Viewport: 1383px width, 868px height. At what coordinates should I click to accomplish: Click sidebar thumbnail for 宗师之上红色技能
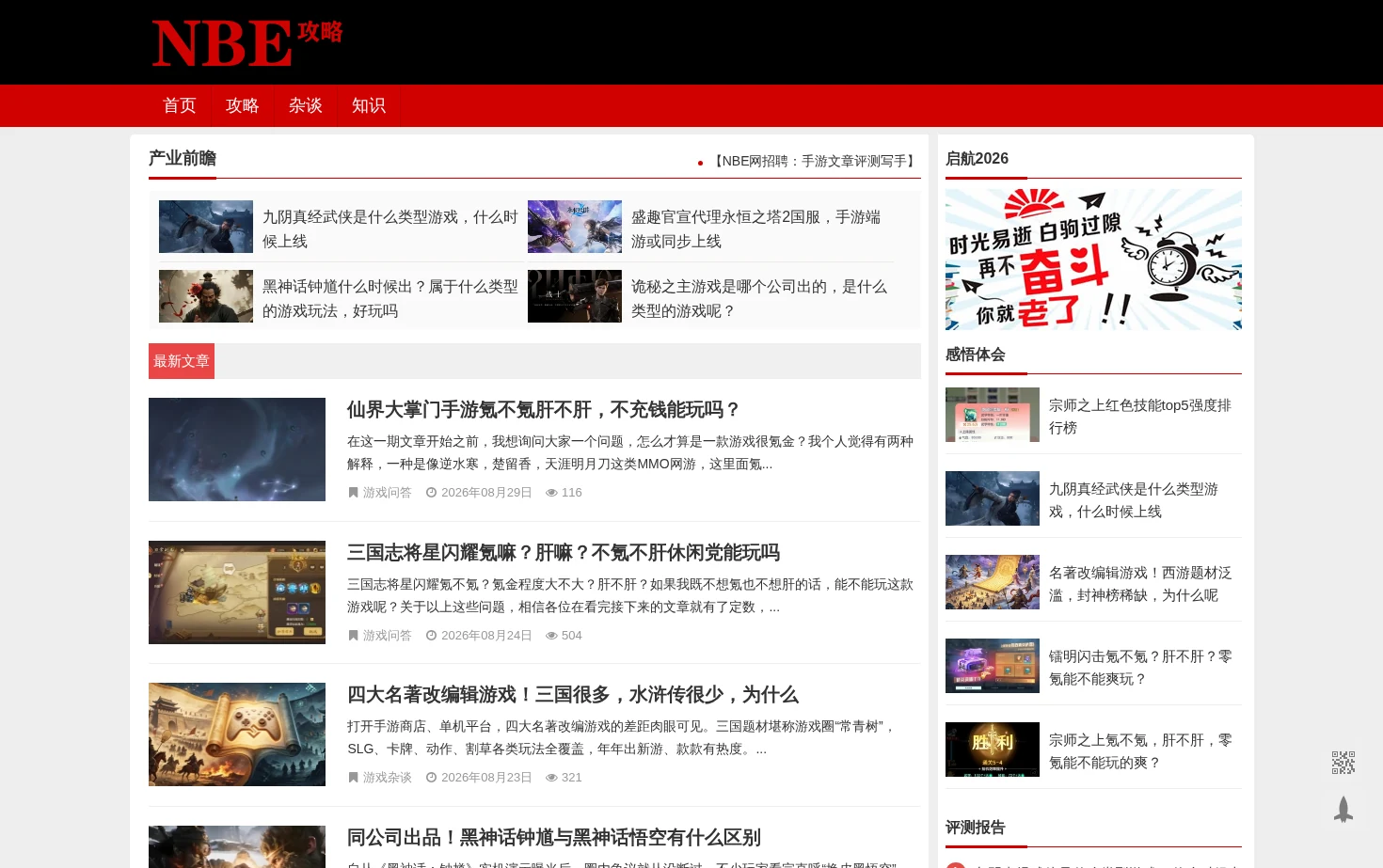pyautogui.click(x=993, y=415)
